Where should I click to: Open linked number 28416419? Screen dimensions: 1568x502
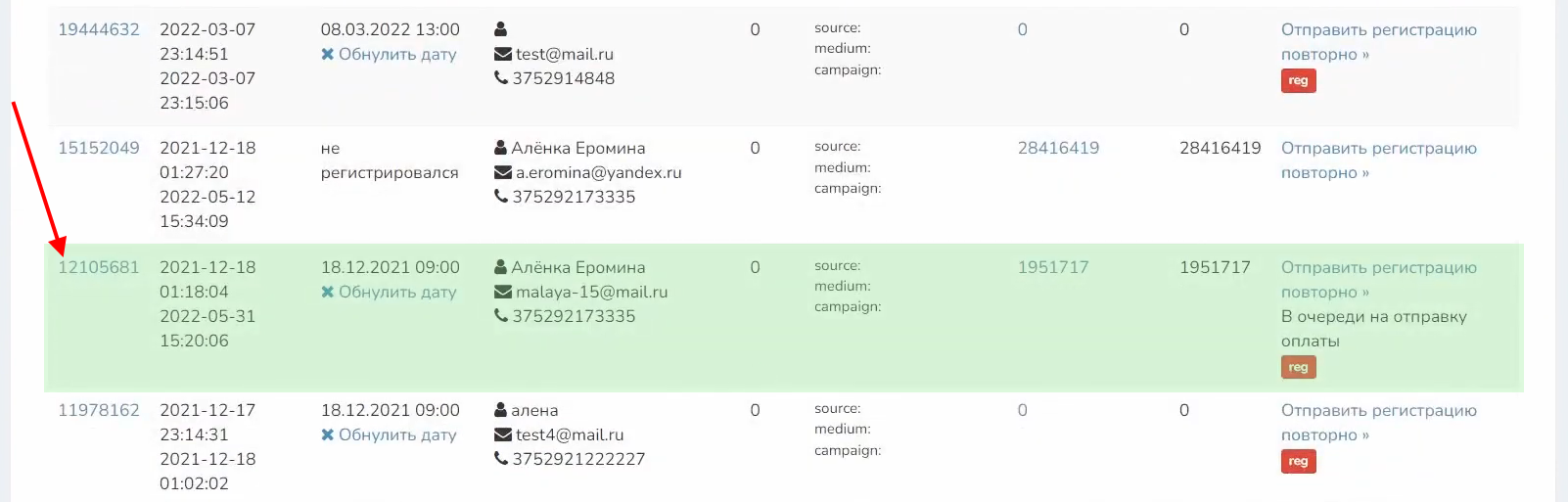click(x=1058, y=149)
